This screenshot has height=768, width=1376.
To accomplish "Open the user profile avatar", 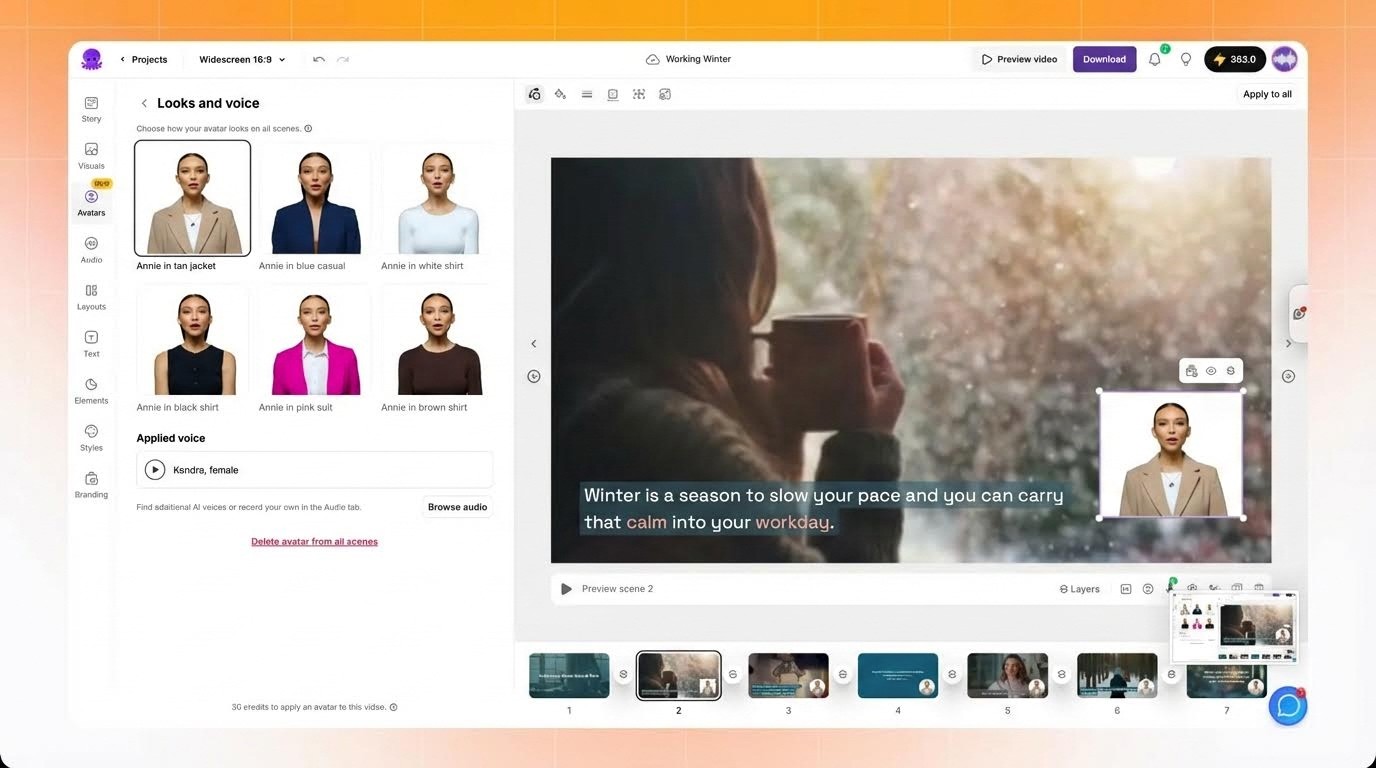I will (1285, 59).
